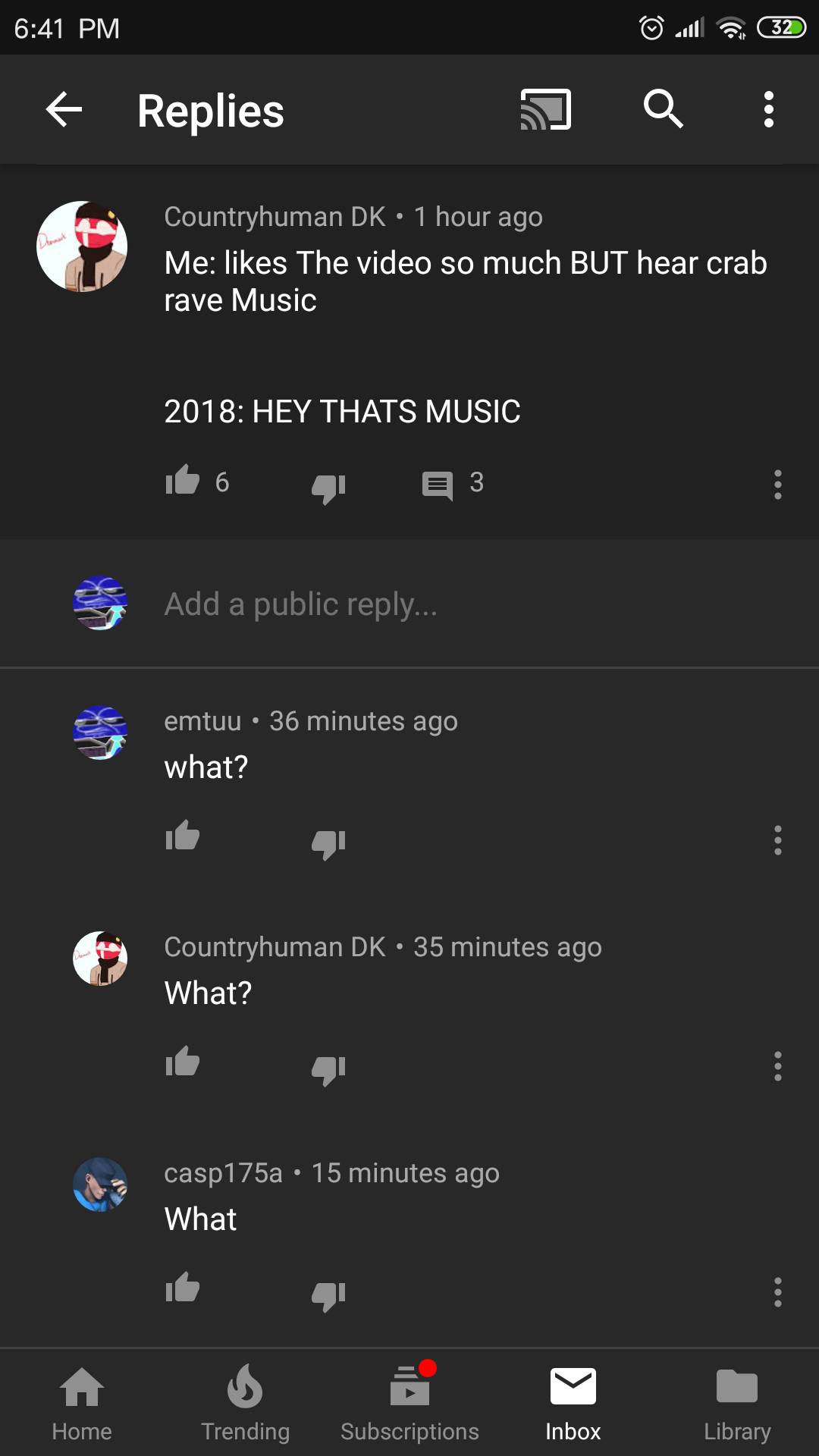Open options menu for the main comment
The image size is (819, 1456).
(778, 485)
